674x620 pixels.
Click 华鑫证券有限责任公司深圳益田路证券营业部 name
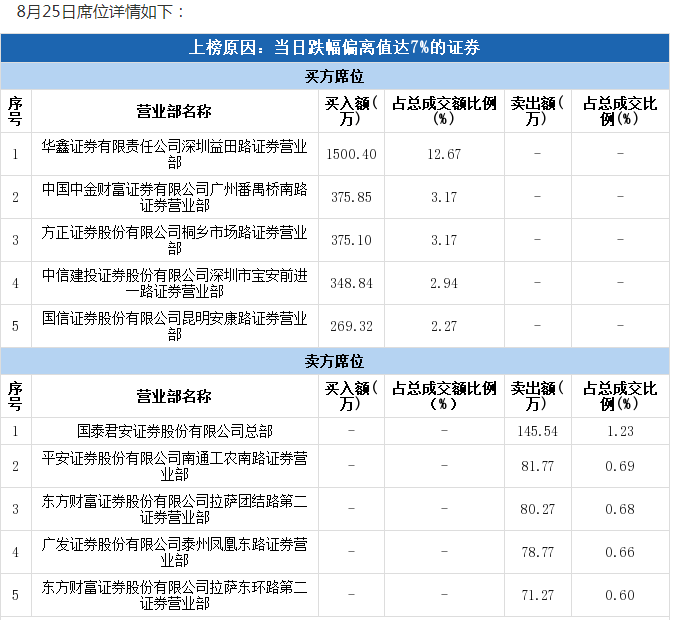175,154
